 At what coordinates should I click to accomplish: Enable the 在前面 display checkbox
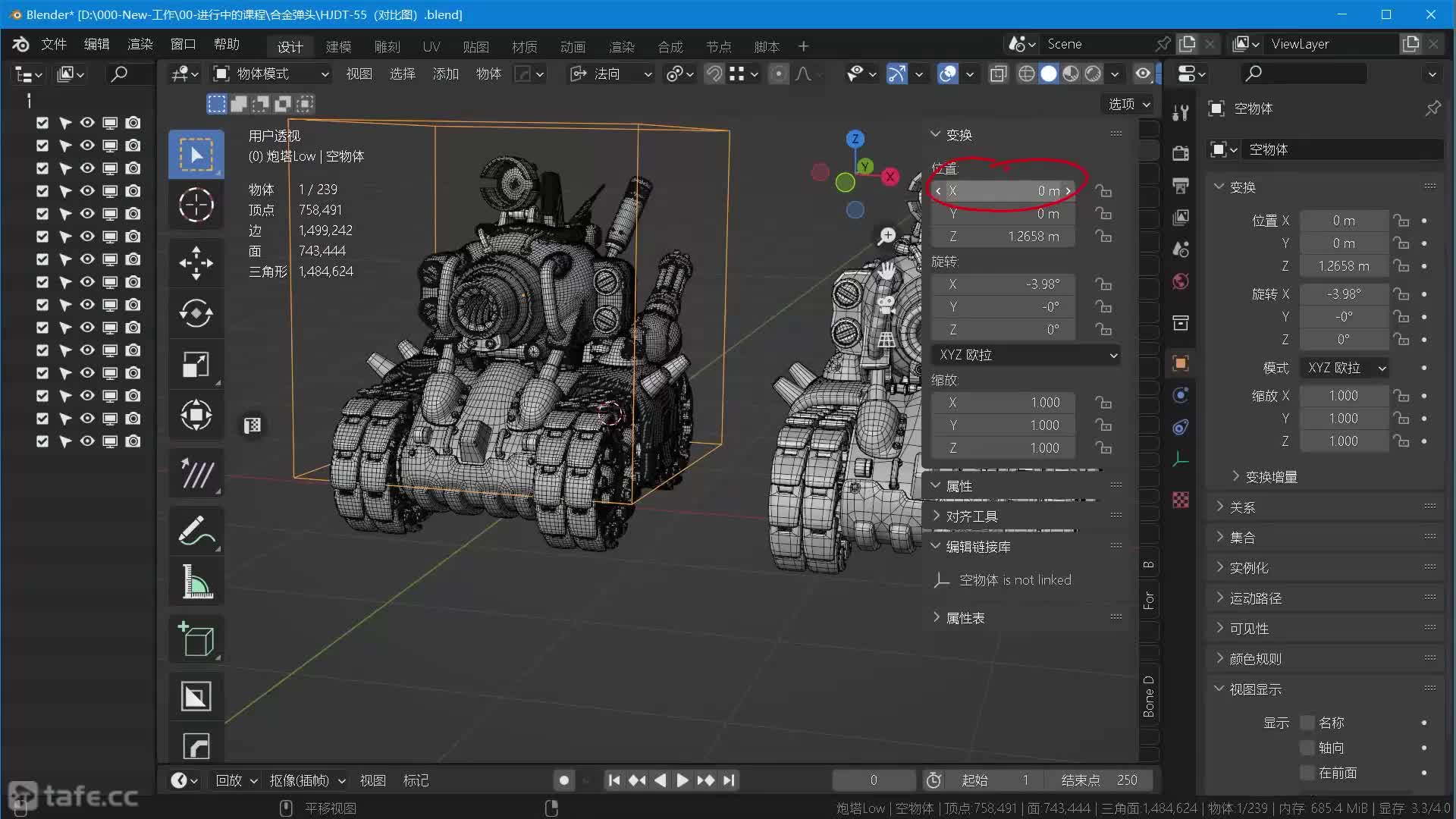1307,773
